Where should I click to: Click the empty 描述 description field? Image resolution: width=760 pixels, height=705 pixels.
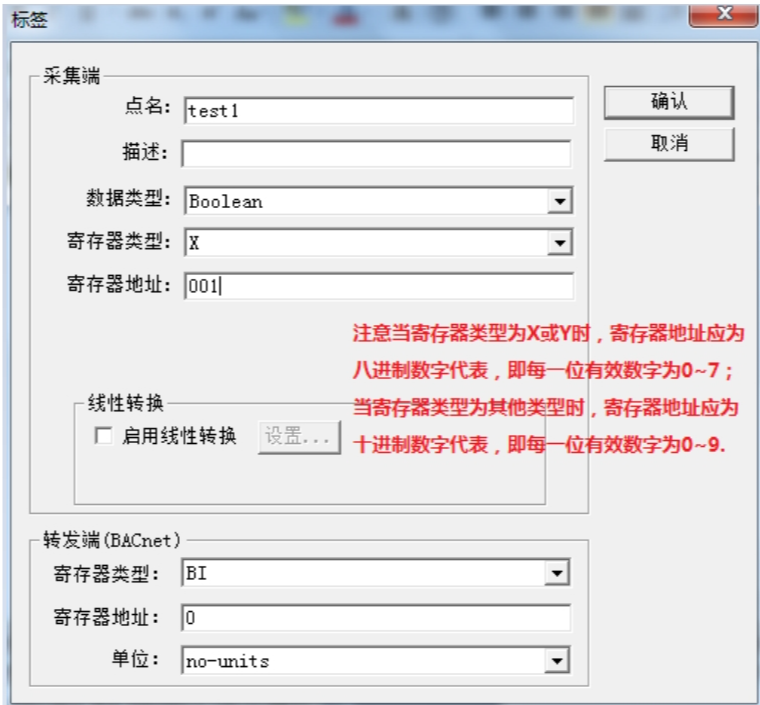[377, 154]
